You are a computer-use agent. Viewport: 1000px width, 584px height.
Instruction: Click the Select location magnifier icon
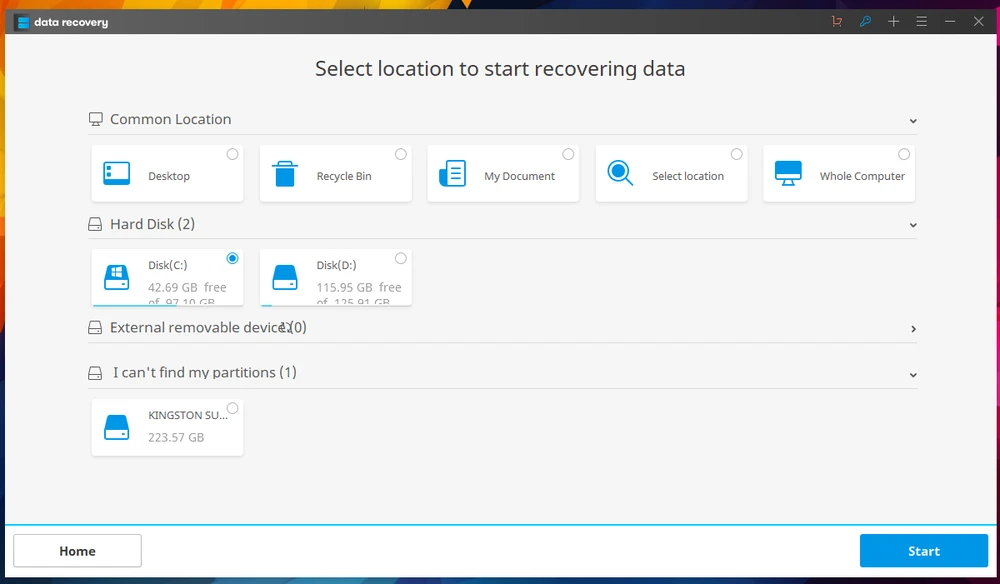tap(620, 174)
